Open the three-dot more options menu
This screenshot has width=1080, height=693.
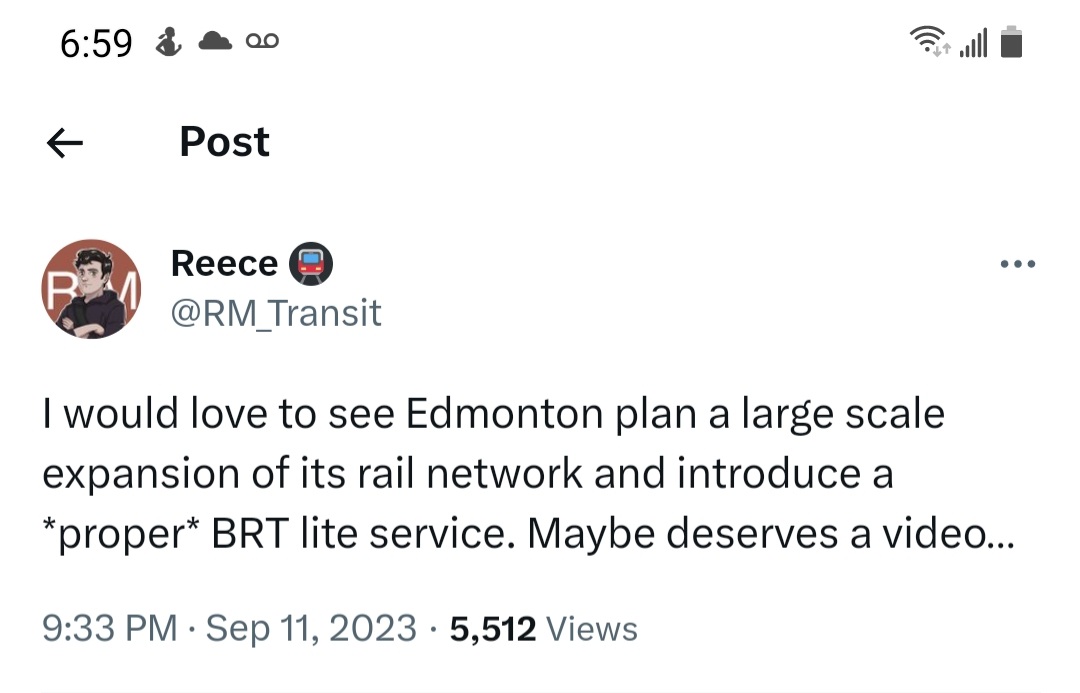pyautogui.click(x=1018, y=265)
